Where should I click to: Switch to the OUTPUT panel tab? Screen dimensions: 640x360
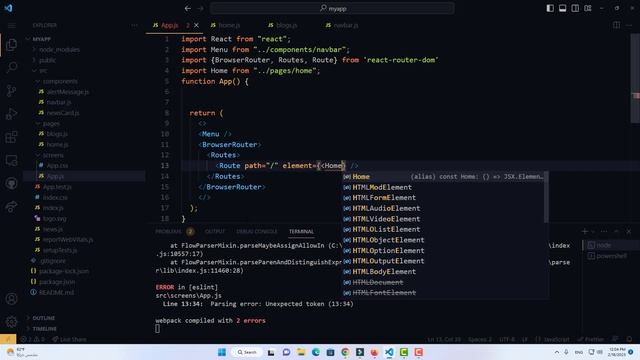point(215,231)
